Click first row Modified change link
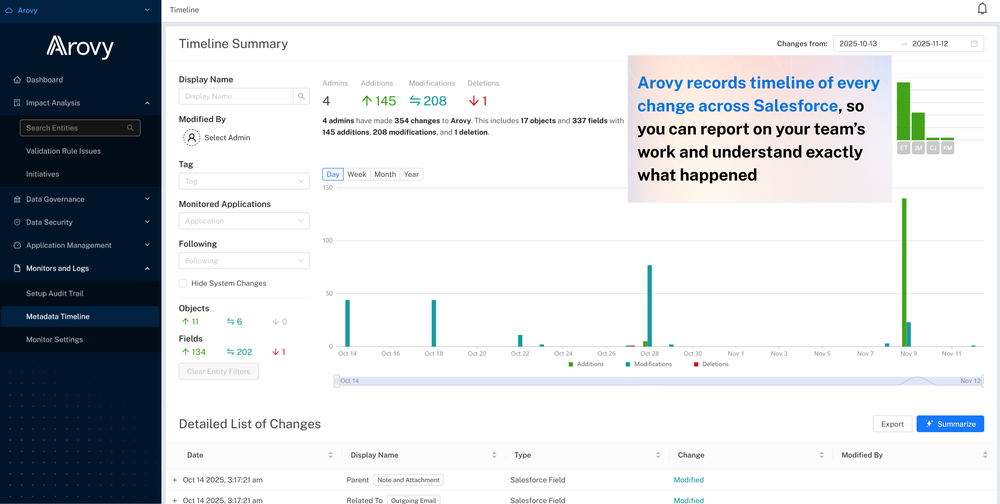Viewport: 1000px width, 504px height. coord(689,480)
